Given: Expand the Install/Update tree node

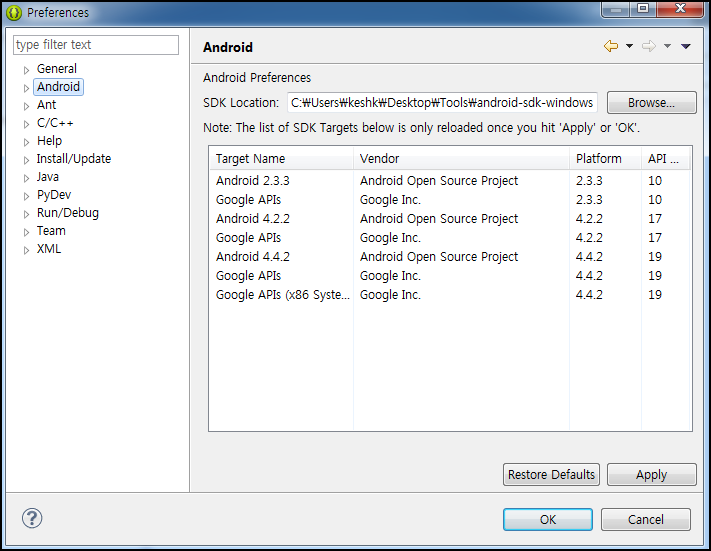Looking at the screenshot, I should click(x=26, y=160).
